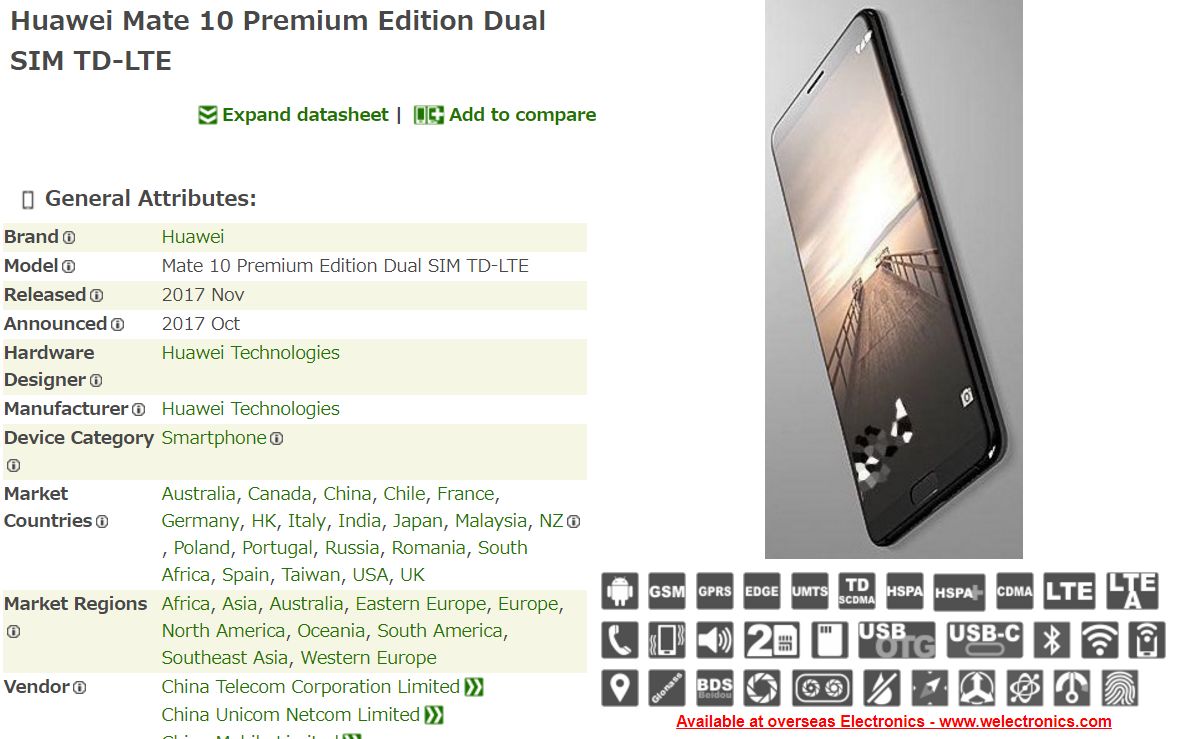Click the info icon beside Released
The width and height of the screenshot is (1177, 739).
point(97,296)
